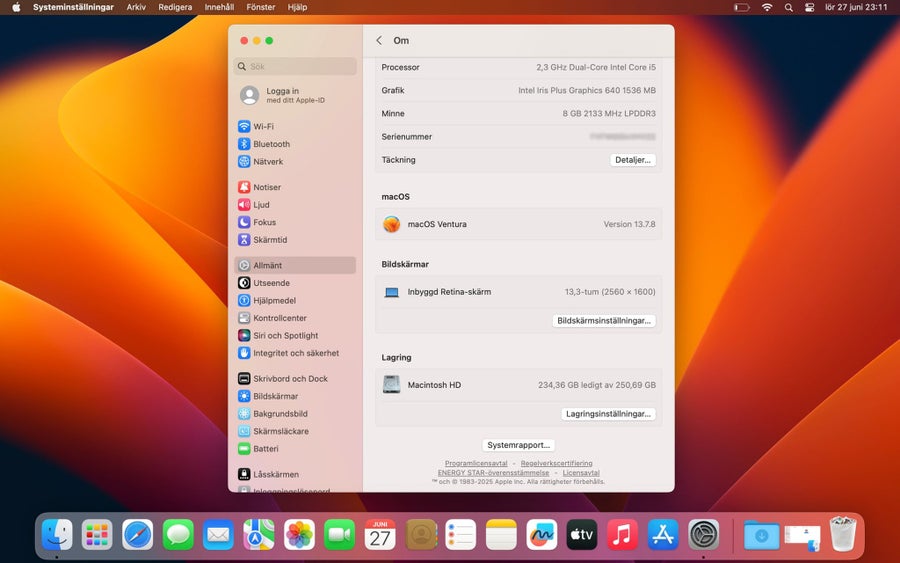Screen dimensions: 900x563
Task: Click the Macintosh HD storage row
Action: (518, 385)
